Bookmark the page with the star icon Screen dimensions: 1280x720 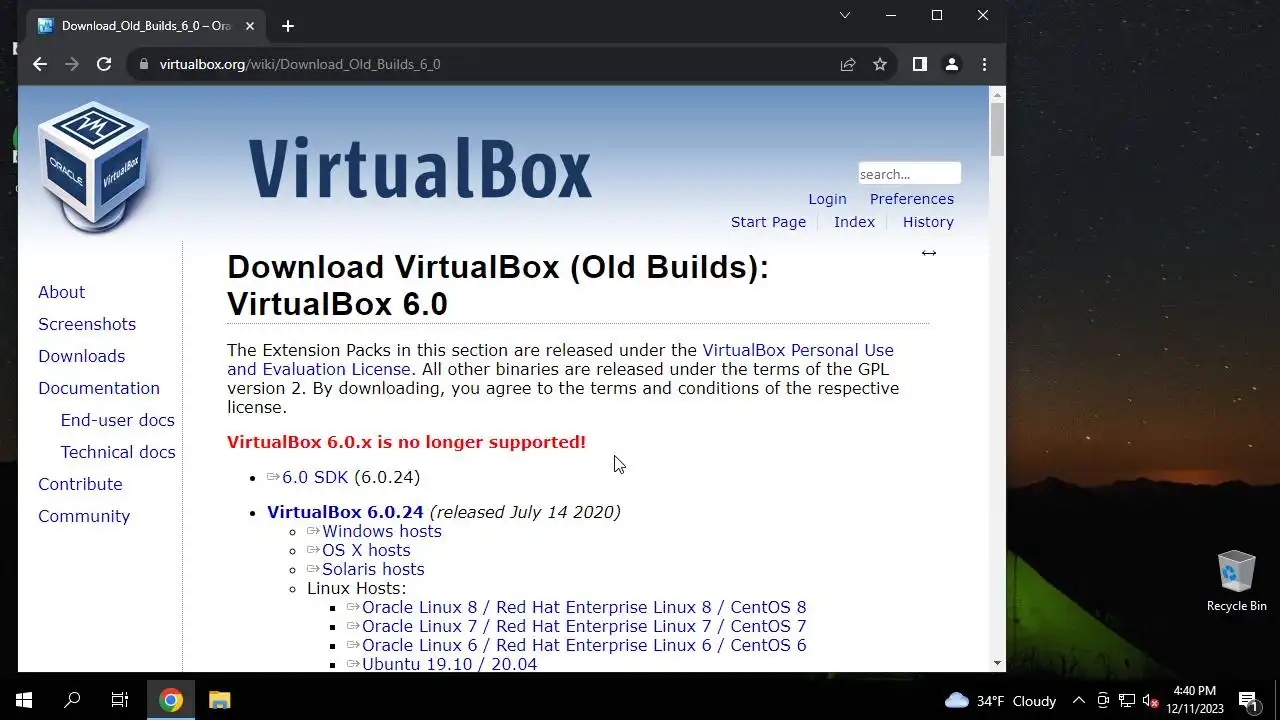[x=880, y=64]
